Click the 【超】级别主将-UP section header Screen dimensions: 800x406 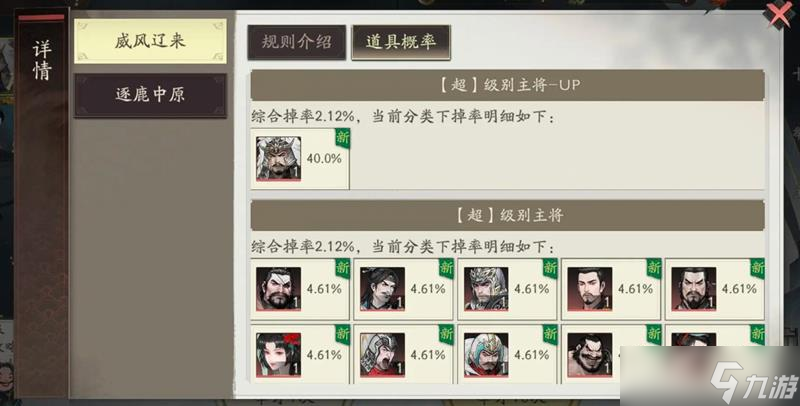point(508,85)
